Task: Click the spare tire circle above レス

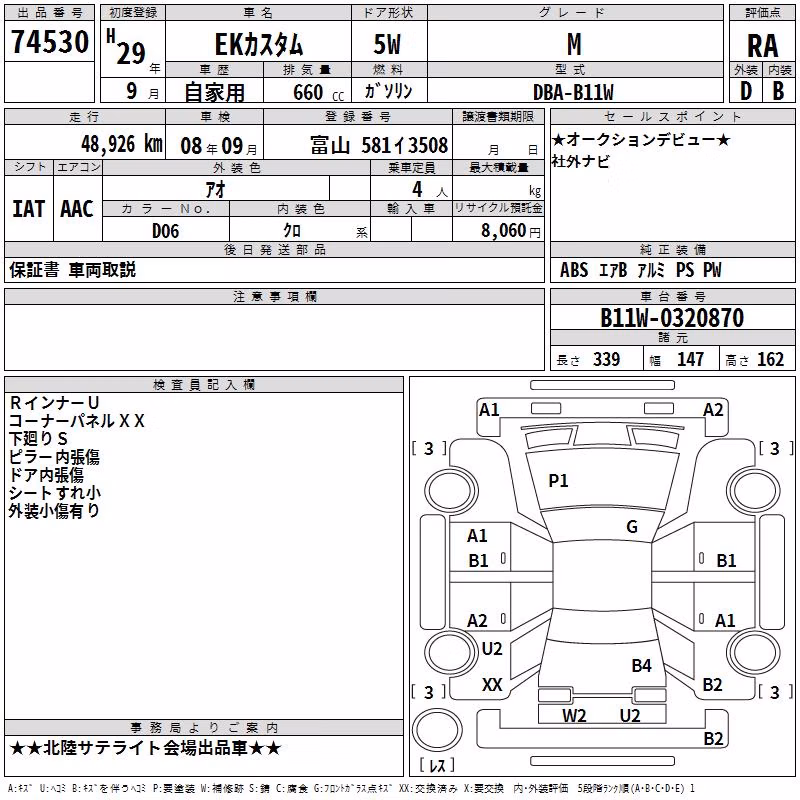Action: tap(437, 729)
